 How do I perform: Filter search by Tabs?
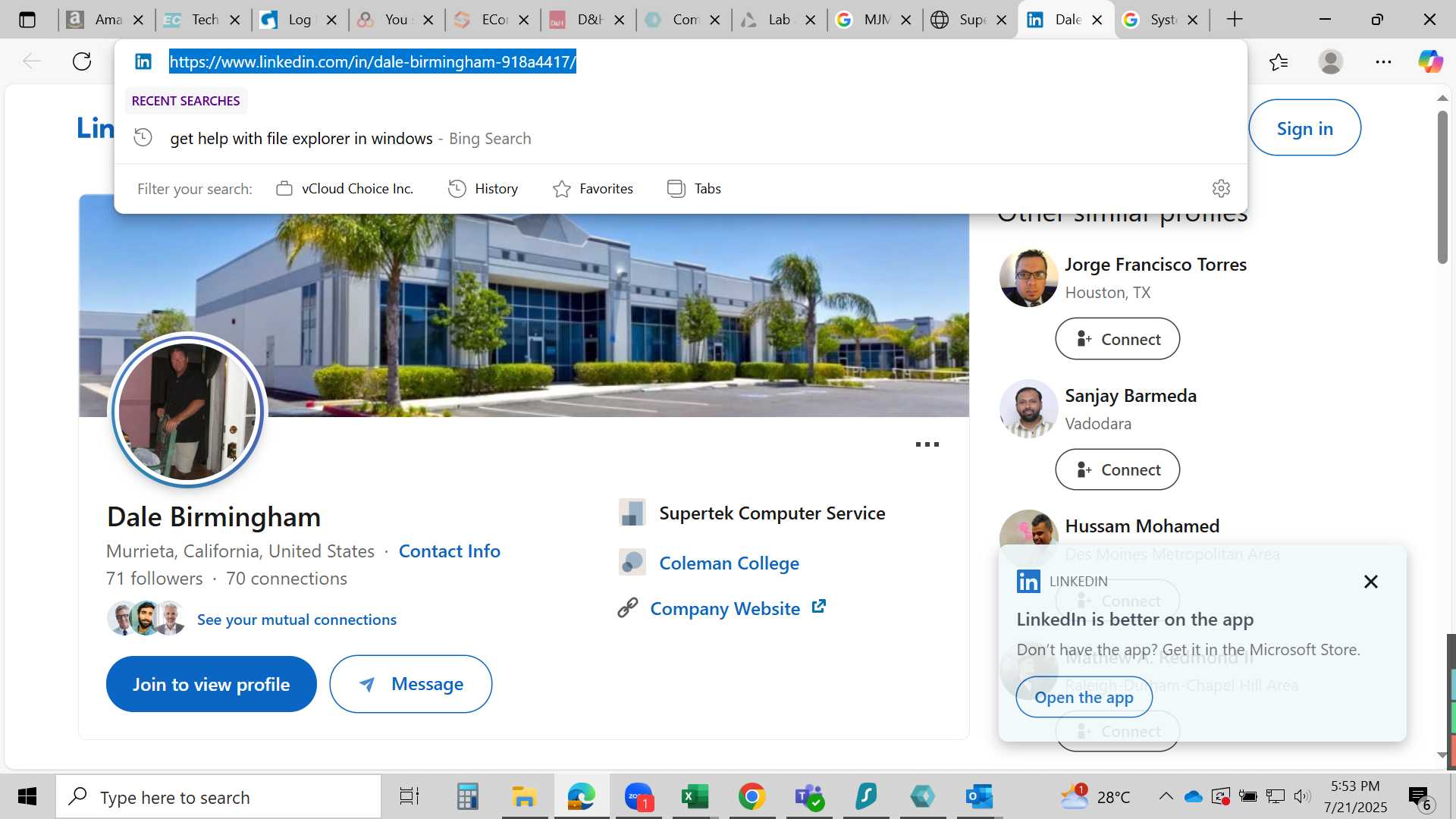tap(694, 189)
